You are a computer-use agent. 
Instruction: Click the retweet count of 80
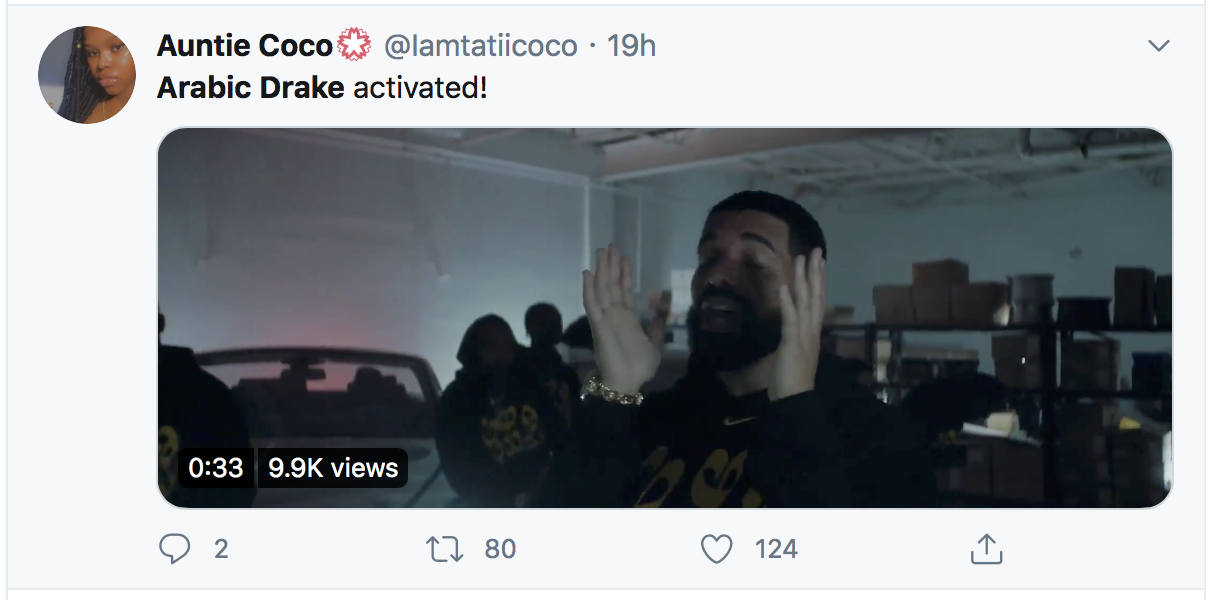click(x=500, y=548)
